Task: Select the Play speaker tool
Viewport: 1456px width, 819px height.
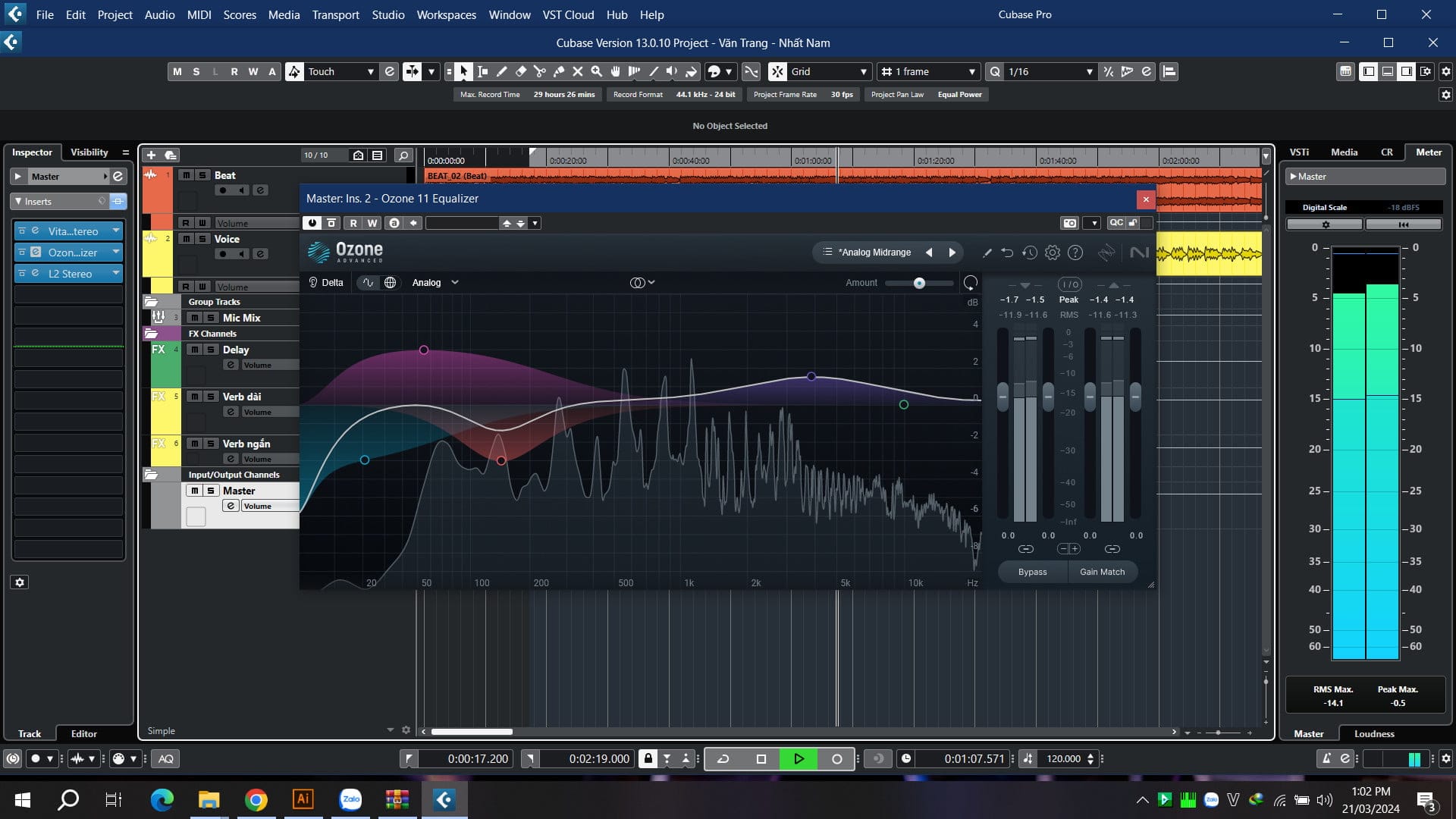Action: (672, 71)
